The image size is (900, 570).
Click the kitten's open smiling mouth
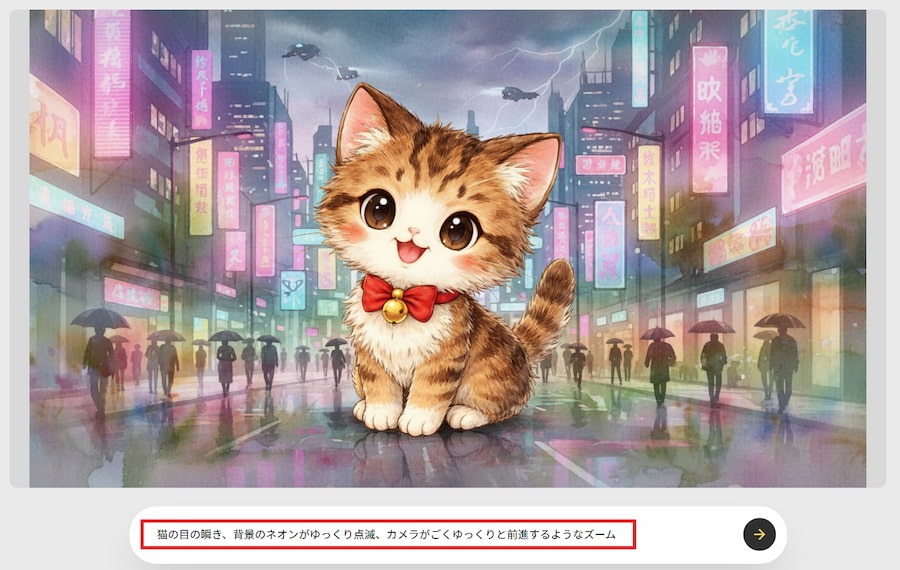click(412, 251)
